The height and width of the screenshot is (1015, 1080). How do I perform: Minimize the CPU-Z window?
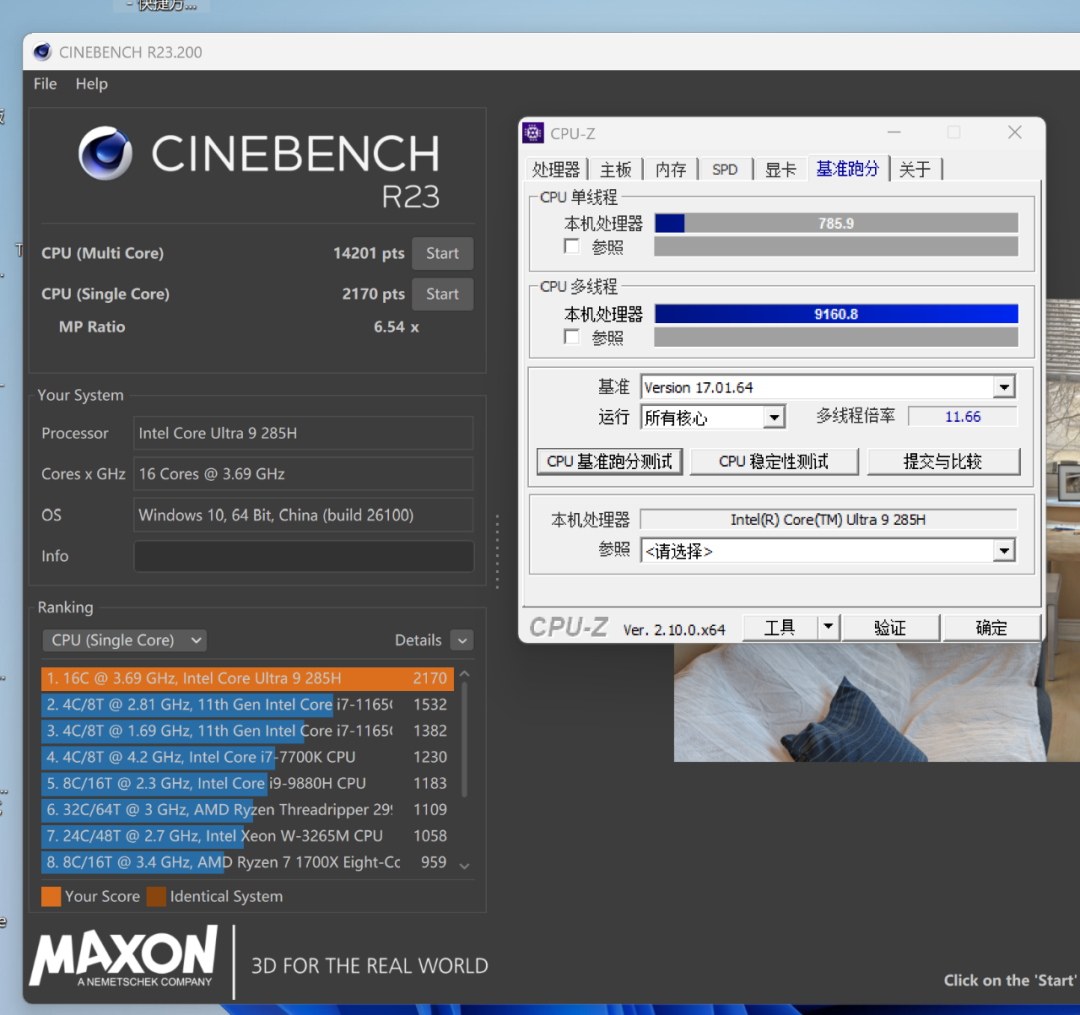894,132
